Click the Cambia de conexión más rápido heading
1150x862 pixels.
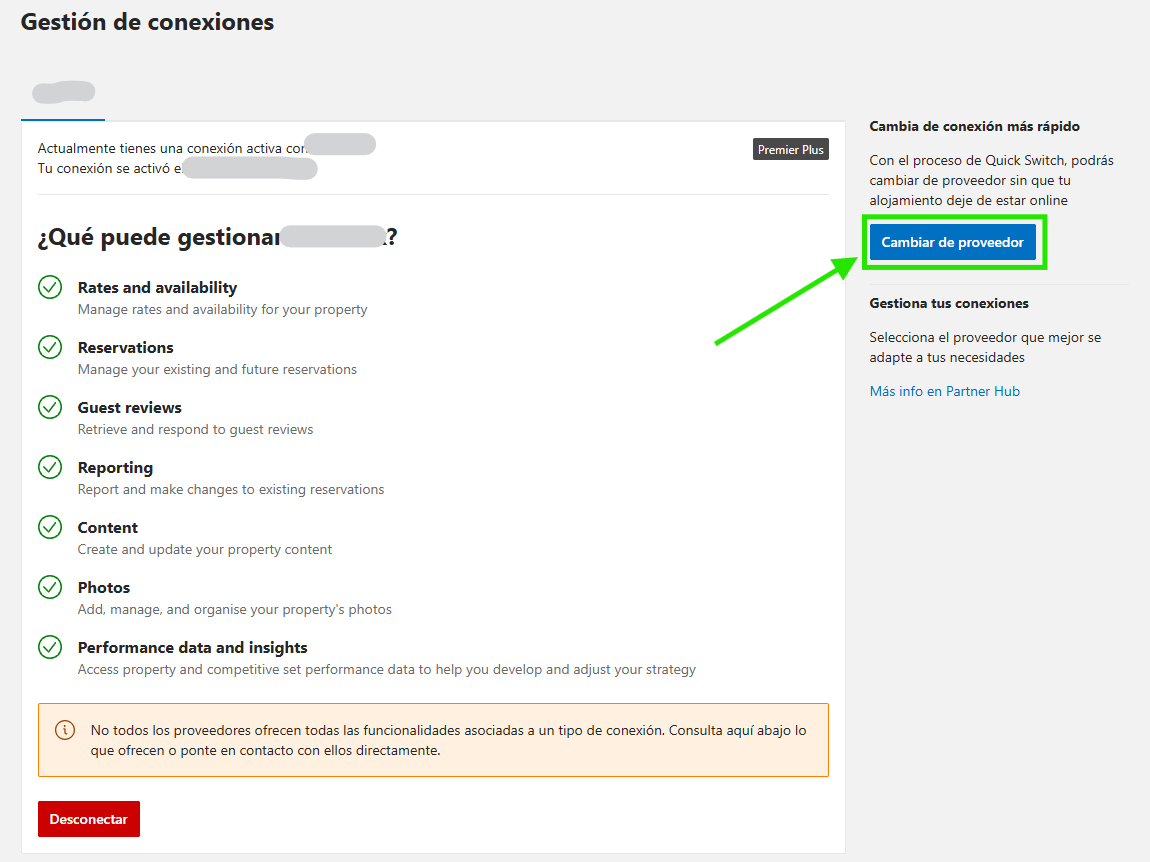pos(975,126)
